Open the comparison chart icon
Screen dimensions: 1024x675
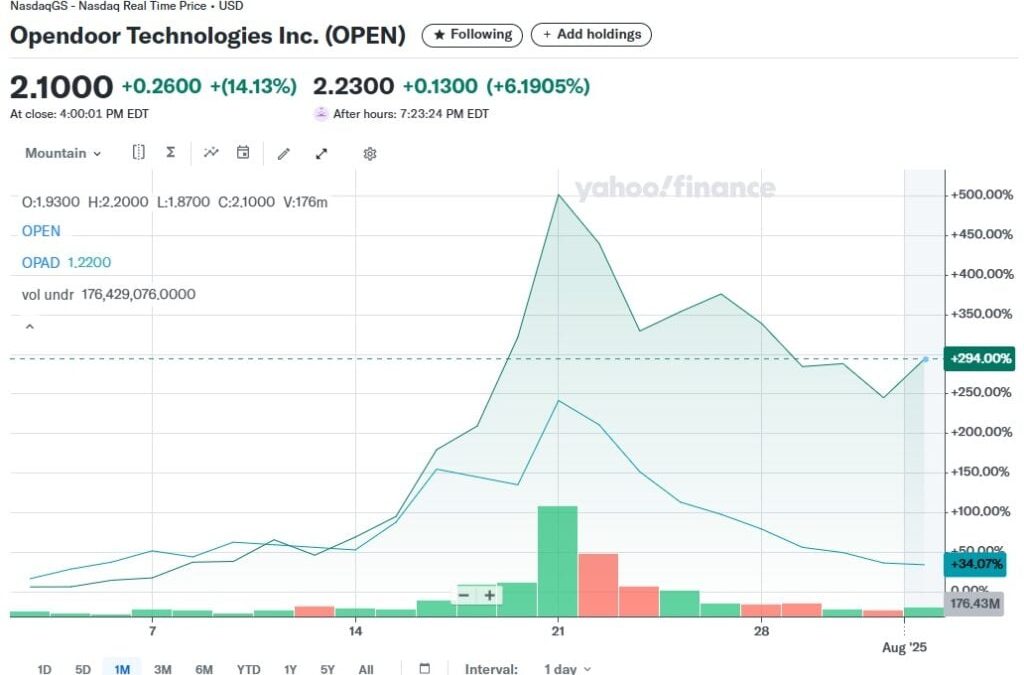(211, 153)
